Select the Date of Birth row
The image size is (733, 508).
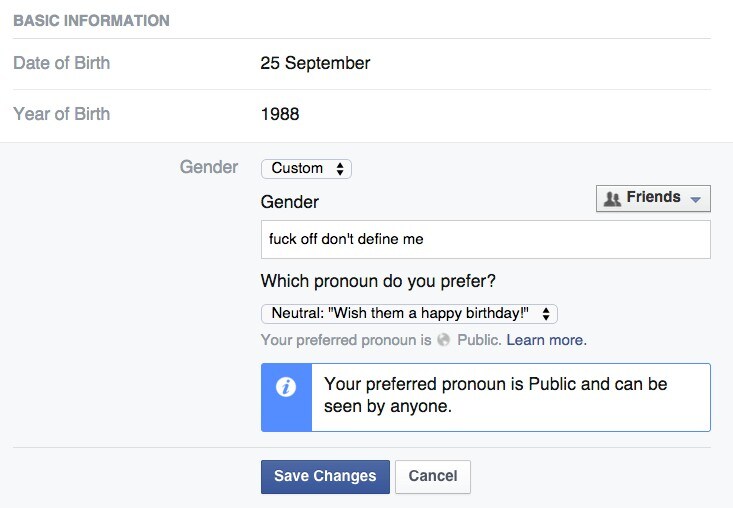362,64
